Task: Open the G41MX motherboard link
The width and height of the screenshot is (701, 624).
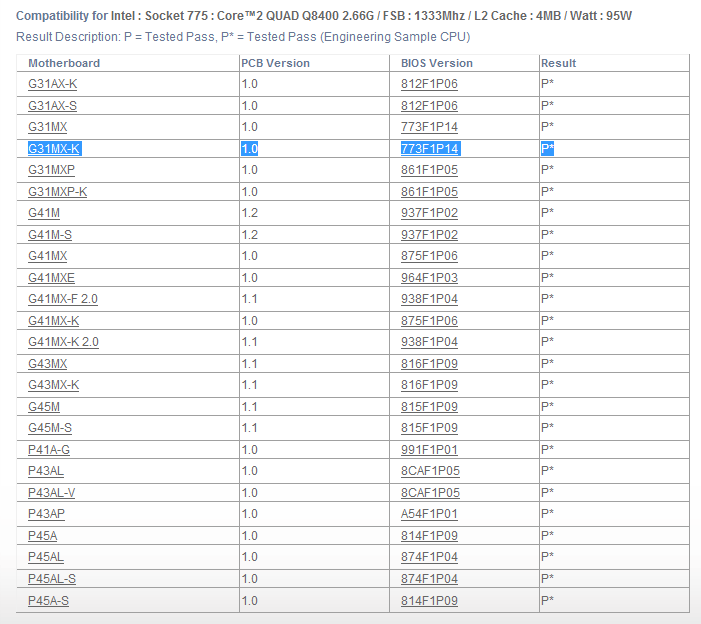Action: click(47, 256)
